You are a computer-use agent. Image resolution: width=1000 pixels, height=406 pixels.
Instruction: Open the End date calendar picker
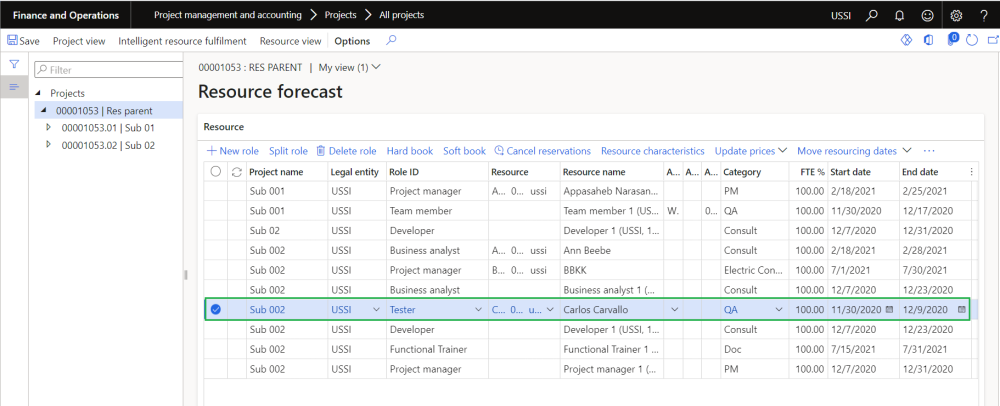[962, 310]
